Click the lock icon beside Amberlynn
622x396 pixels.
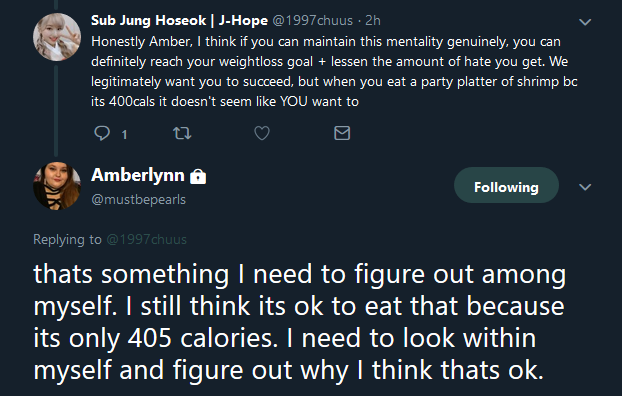198,176
